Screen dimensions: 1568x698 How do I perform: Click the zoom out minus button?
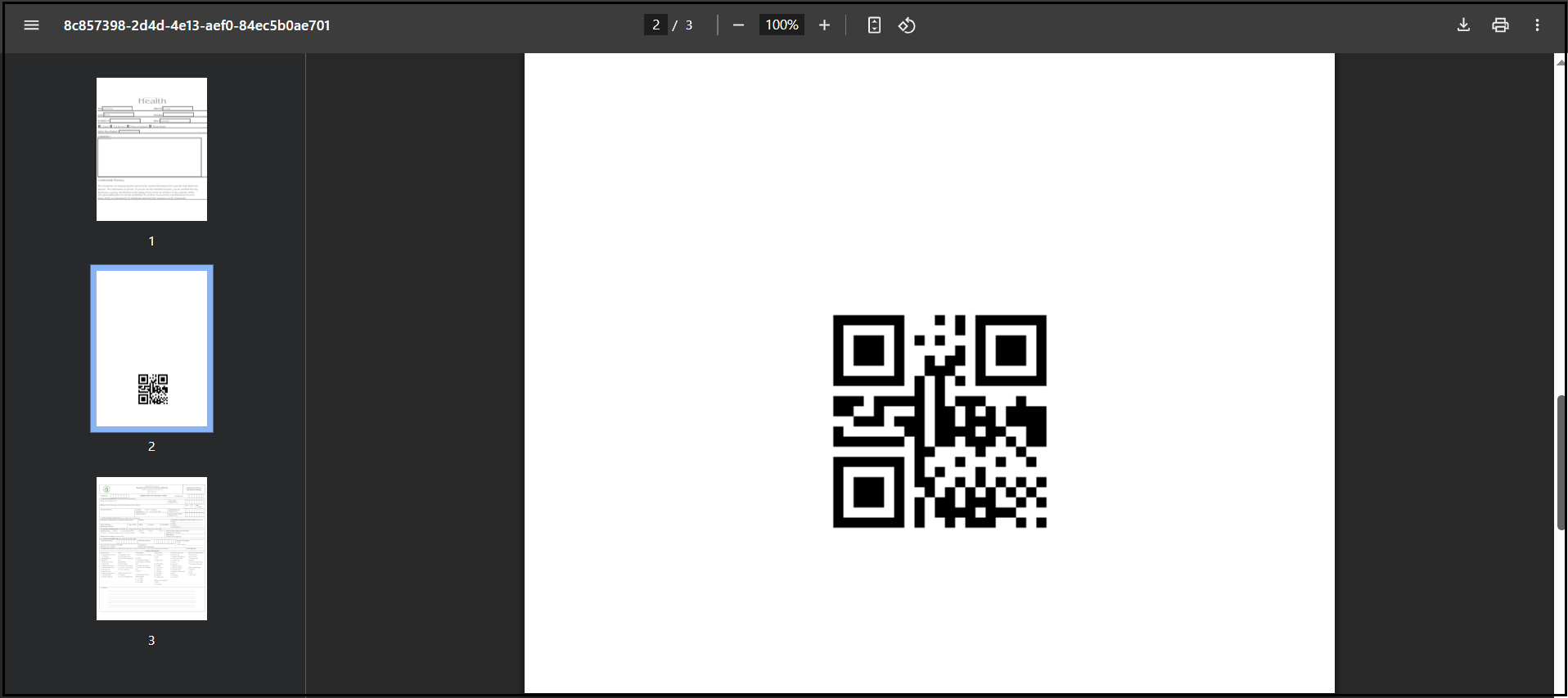[738, 25]
